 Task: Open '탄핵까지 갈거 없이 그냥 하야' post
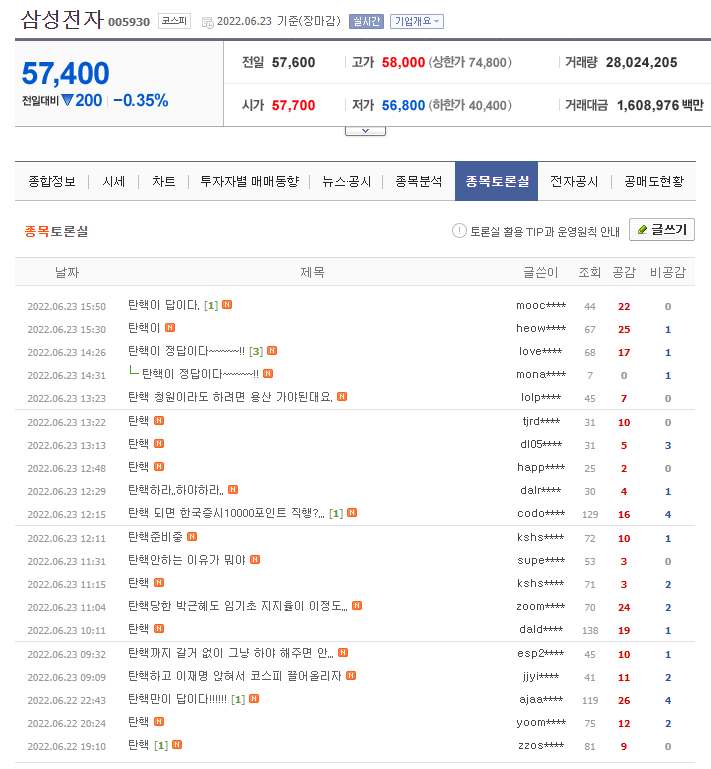(x=231, y=653)
